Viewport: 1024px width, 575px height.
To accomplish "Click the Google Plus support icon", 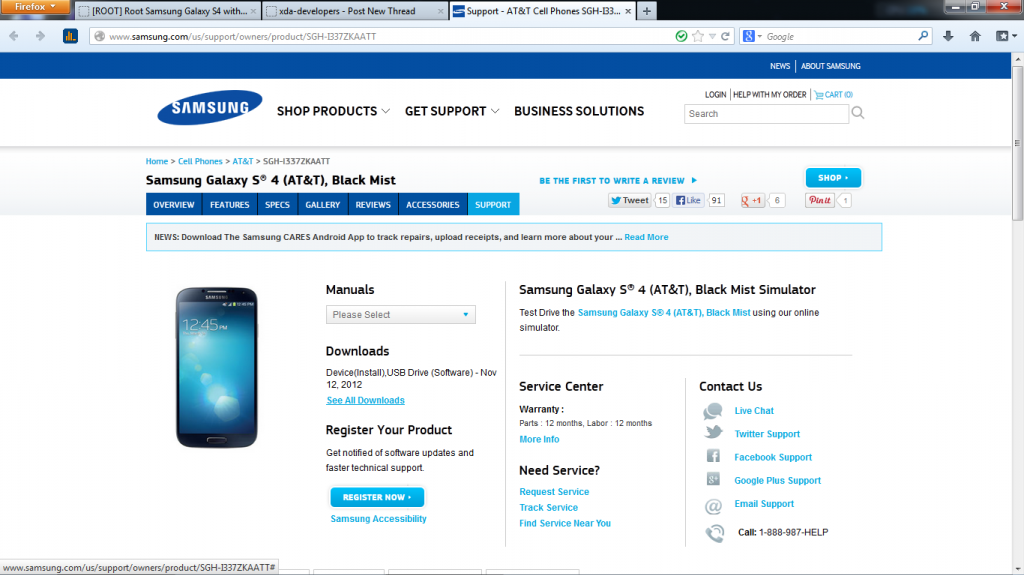I will 713,479.
